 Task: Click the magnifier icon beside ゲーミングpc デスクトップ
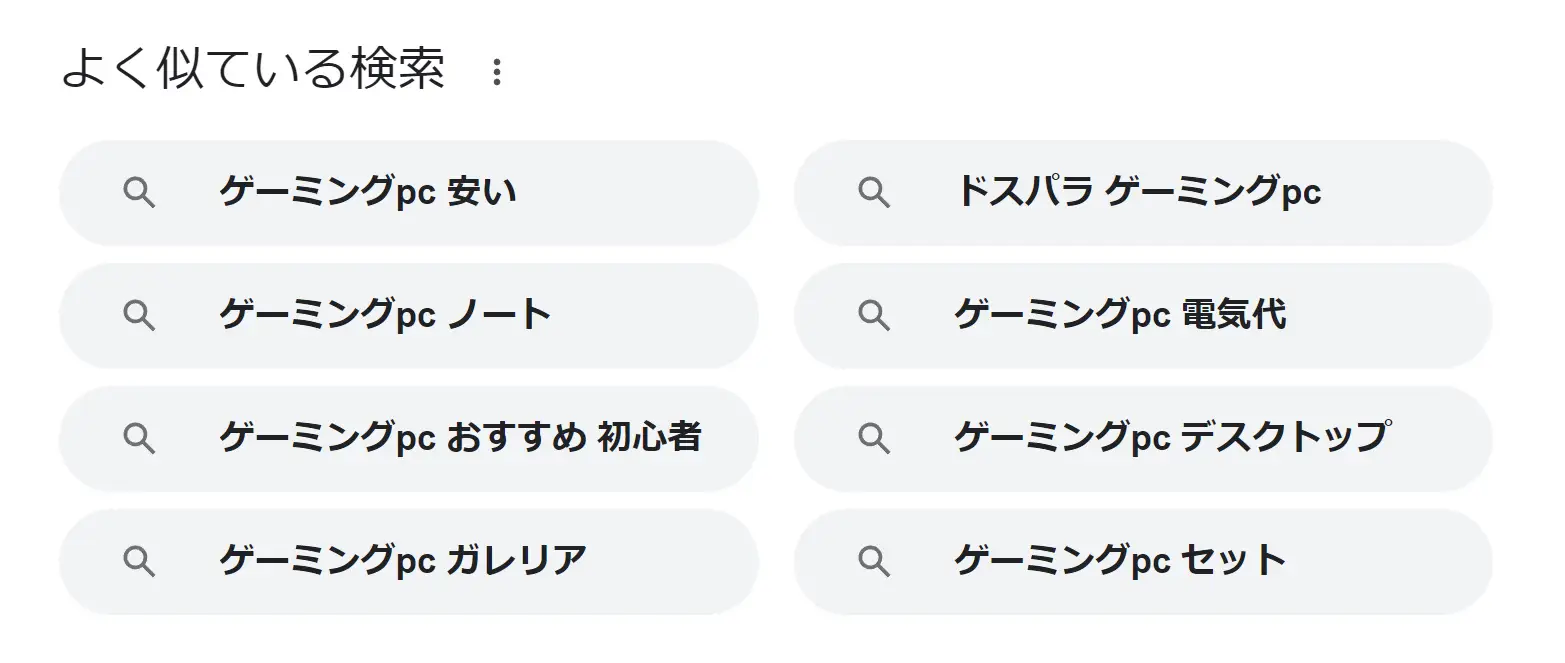click(x=874, y=438)
